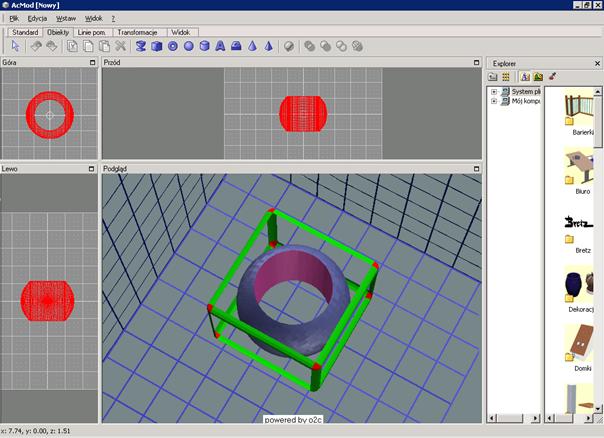The image size is (604, 438).
Task: Expand the System pli tree node
Action: point(494,92)
